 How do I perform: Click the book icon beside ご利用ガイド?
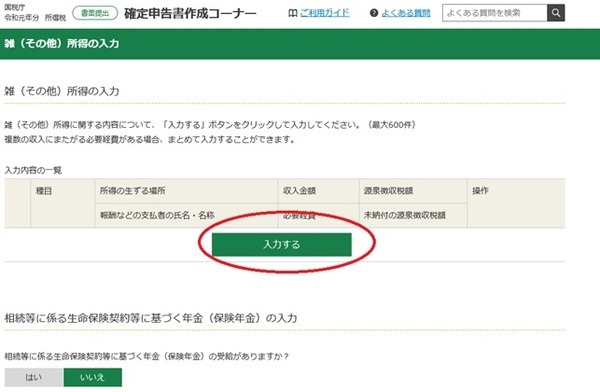[293, 13]
